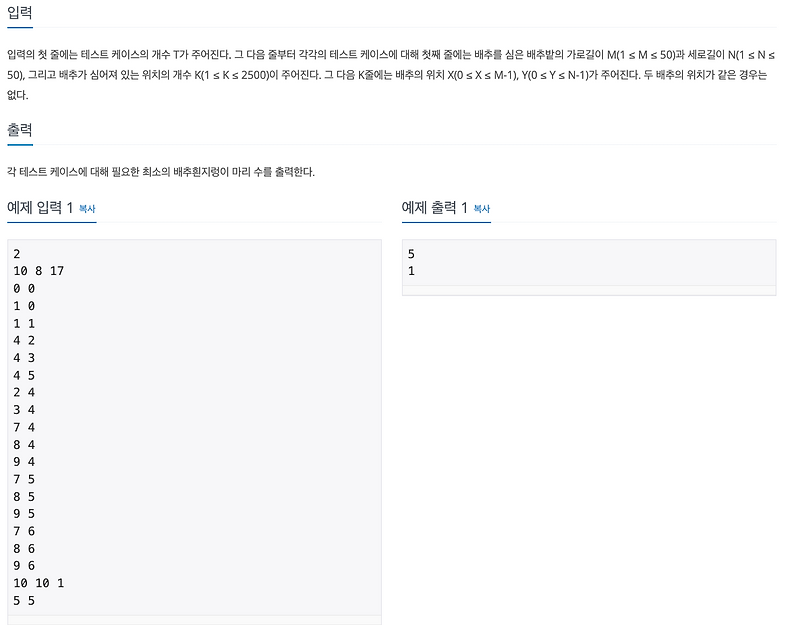The image size is (800, 625).
Task: Click the 예제 입력 1 heading
Action: click(x=40, y=208)
